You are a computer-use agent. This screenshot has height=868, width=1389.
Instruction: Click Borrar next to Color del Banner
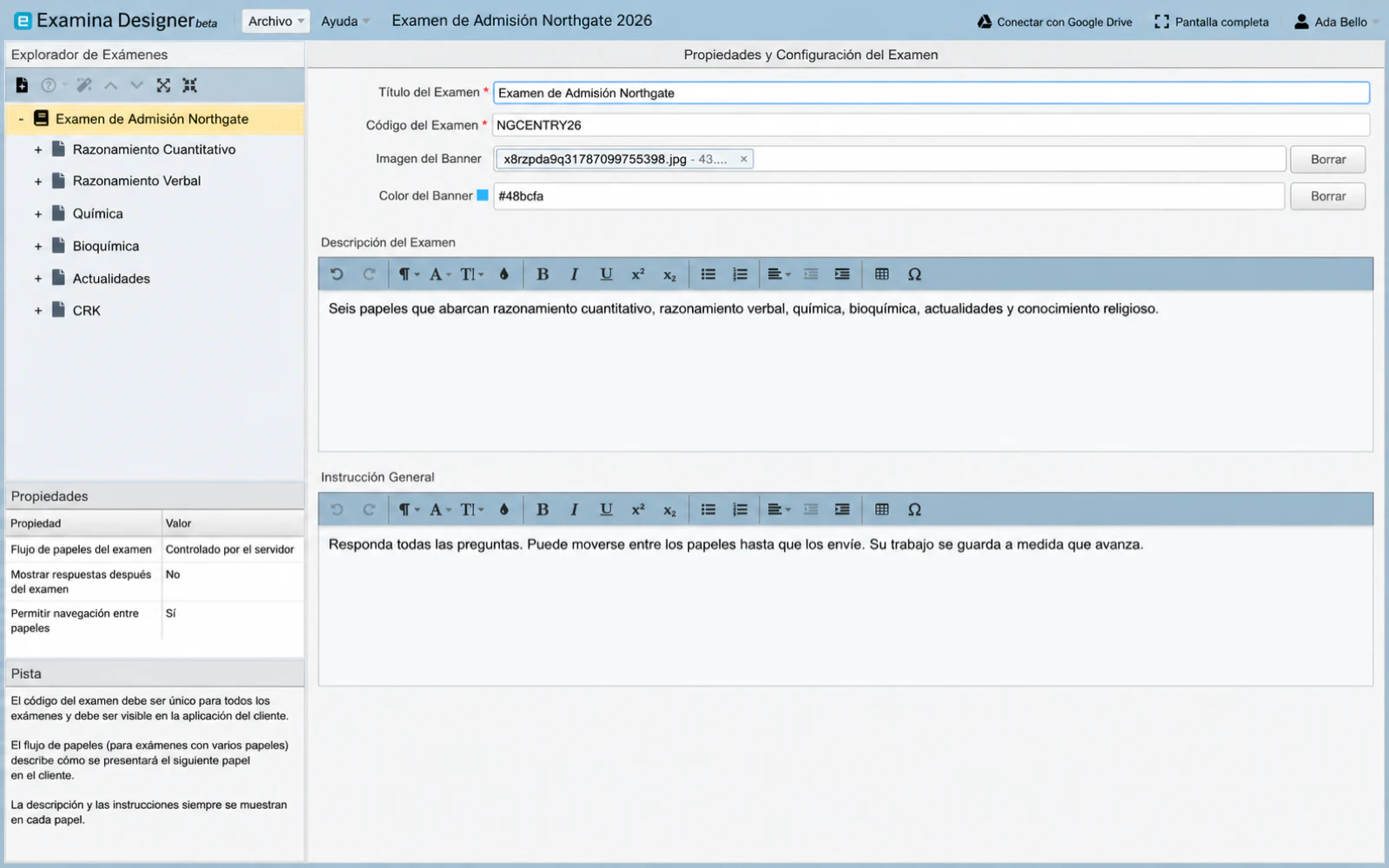(1327, 196)
